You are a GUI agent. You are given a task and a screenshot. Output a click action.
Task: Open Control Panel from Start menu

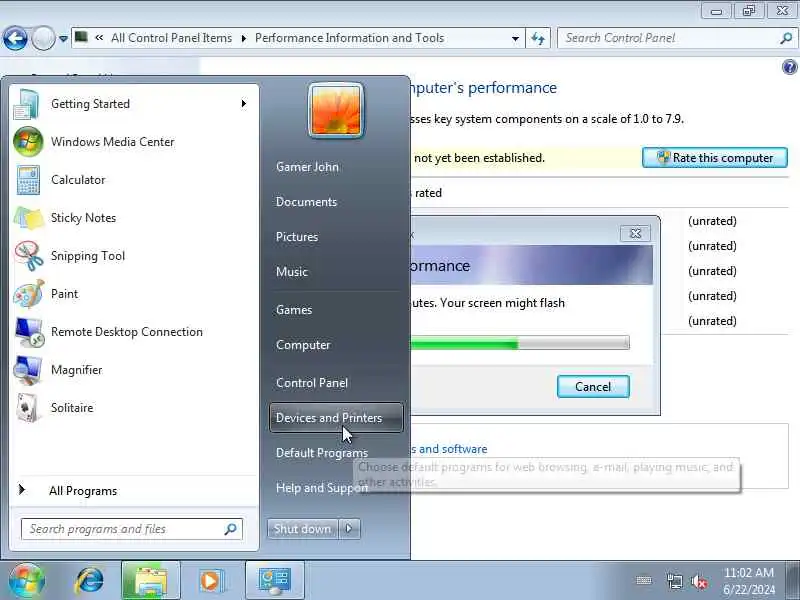coord(312,383)
